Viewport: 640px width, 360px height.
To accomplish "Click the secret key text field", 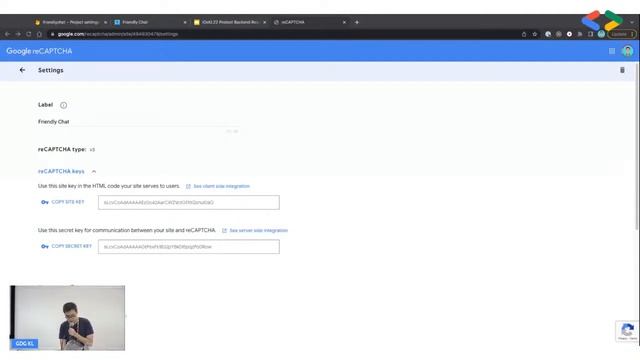I will tap(189, 247).
